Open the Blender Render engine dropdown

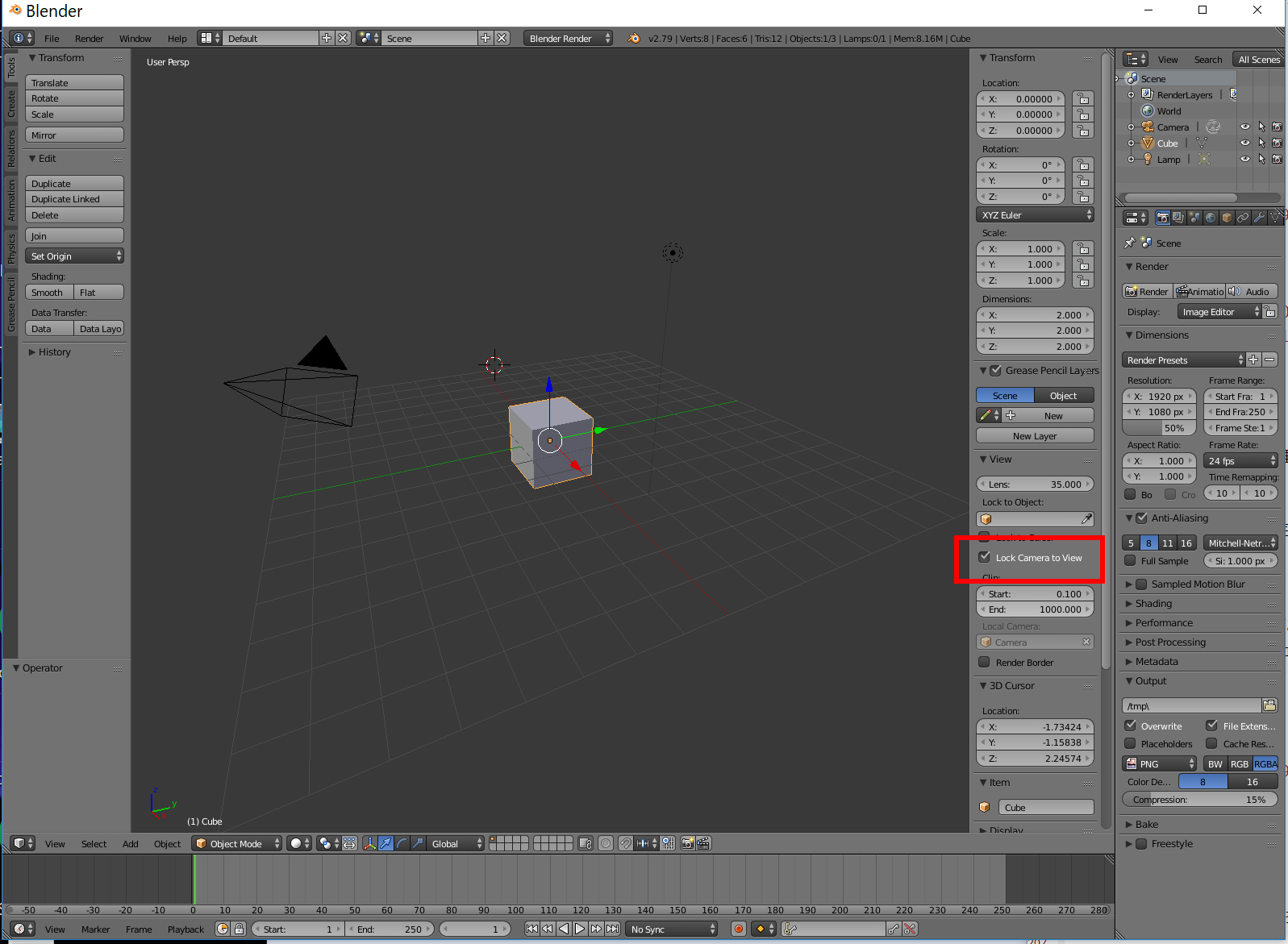[x=568, y=38]
